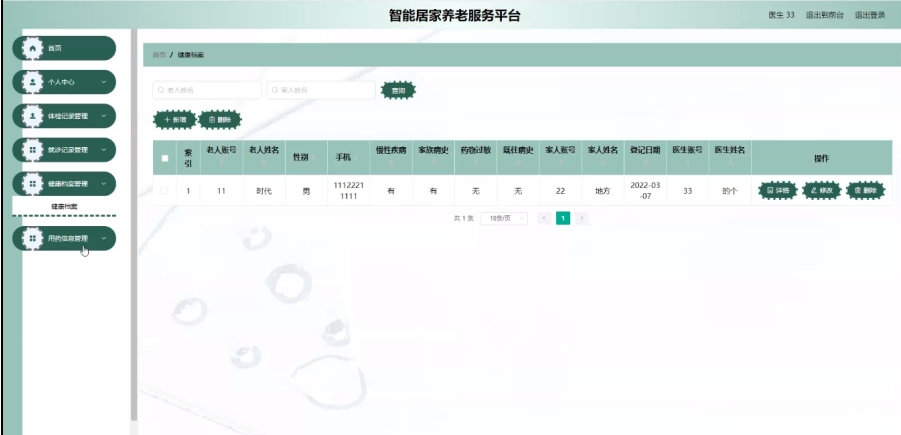The width and height of the screenshot is (901, 435).
Task: Open 个人中心 sidebar label
Action: (x=61, y=82)
